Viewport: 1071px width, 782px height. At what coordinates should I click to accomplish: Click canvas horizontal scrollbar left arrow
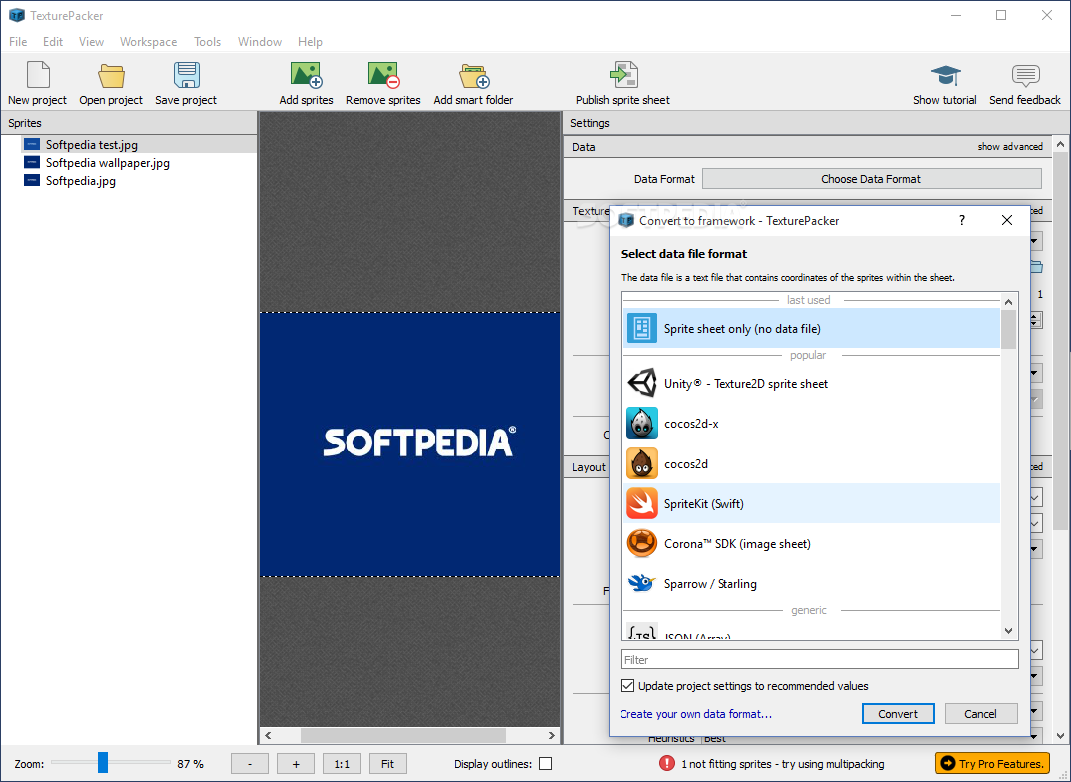[268, 735]
